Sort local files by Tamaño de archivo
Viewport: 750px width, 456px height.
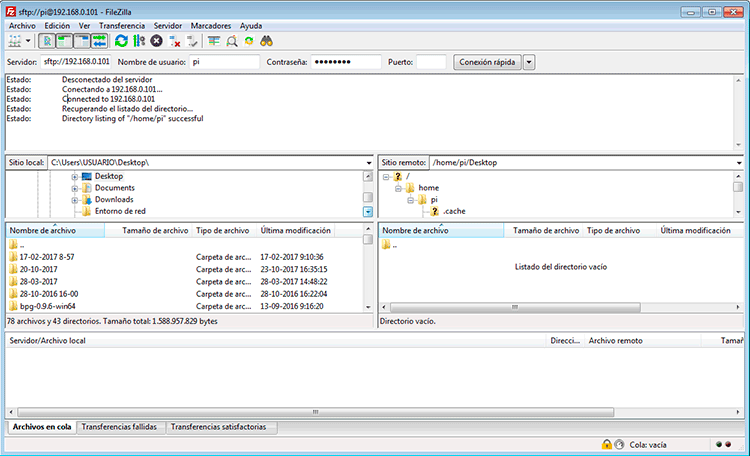click(148, 231)
